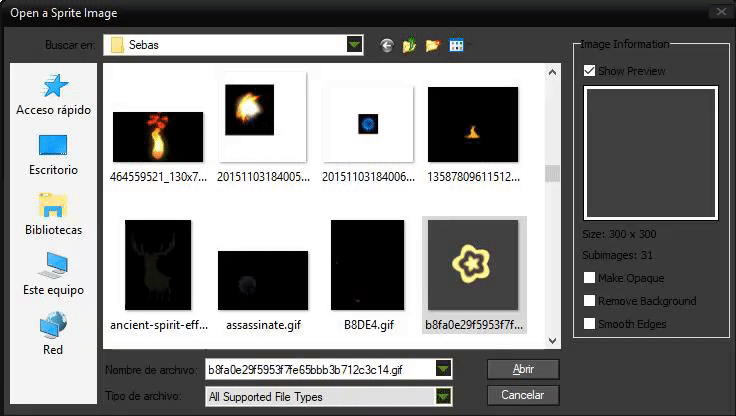Screen dimensions: 736x416
Task: Select the ancient-spirit-eff deer thumbnail
Action: pyautogui.click(x=158, y=265)
